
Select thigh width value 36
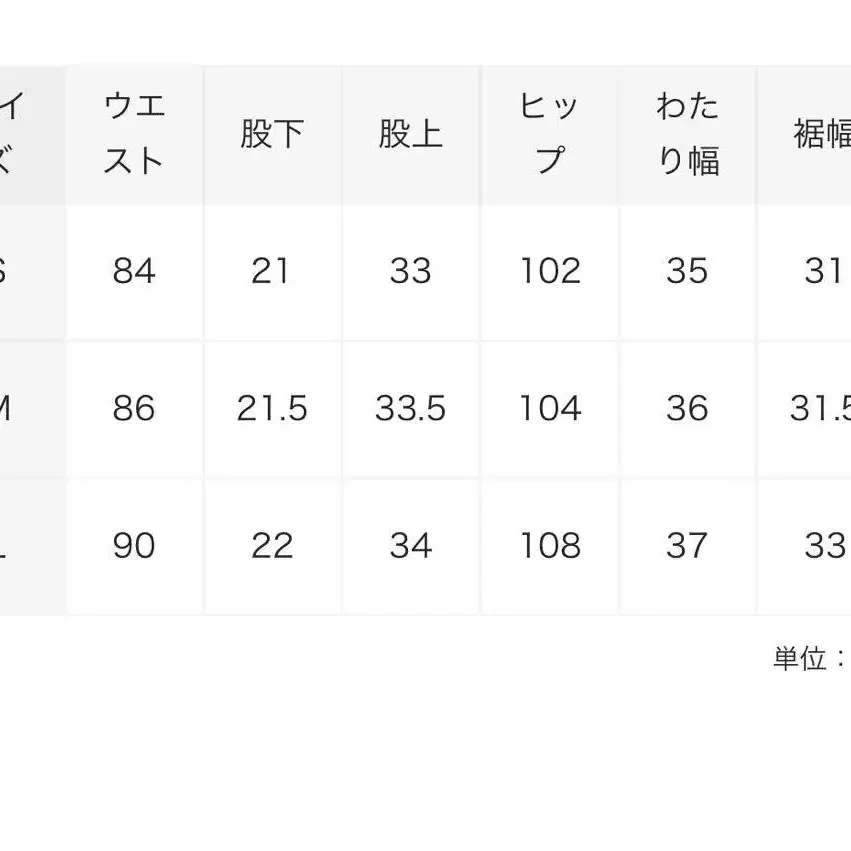[688, 408]
